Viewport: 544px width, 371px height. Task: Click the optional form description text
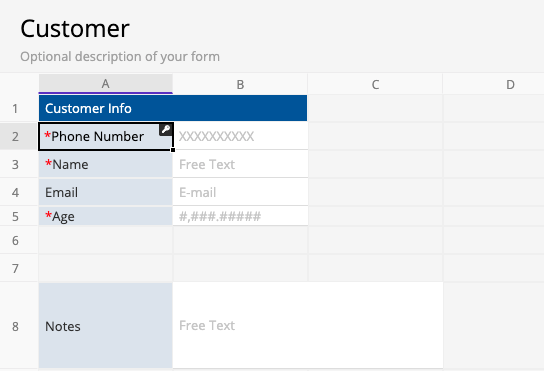pos(120,57)
